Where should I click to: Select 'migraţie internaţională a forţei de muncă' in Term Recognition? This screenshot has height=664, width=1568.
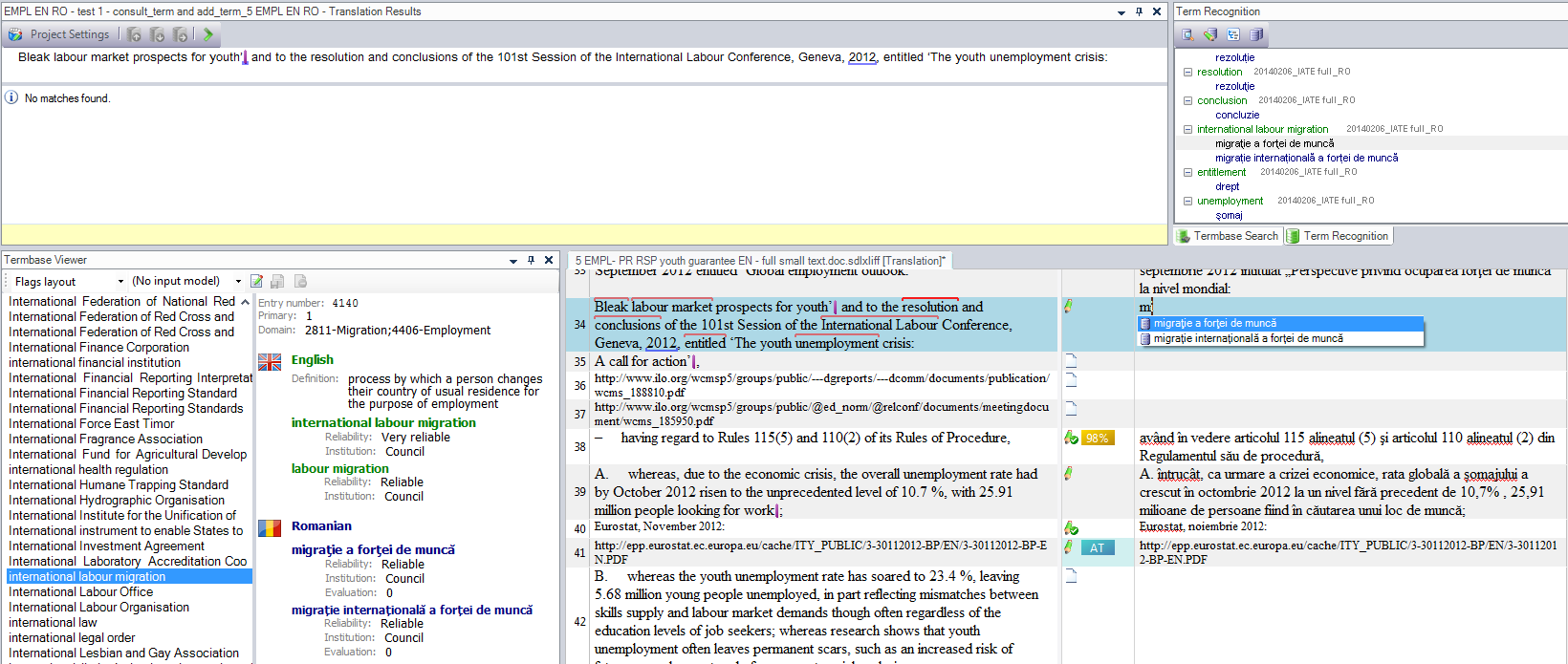point(1306,158)
